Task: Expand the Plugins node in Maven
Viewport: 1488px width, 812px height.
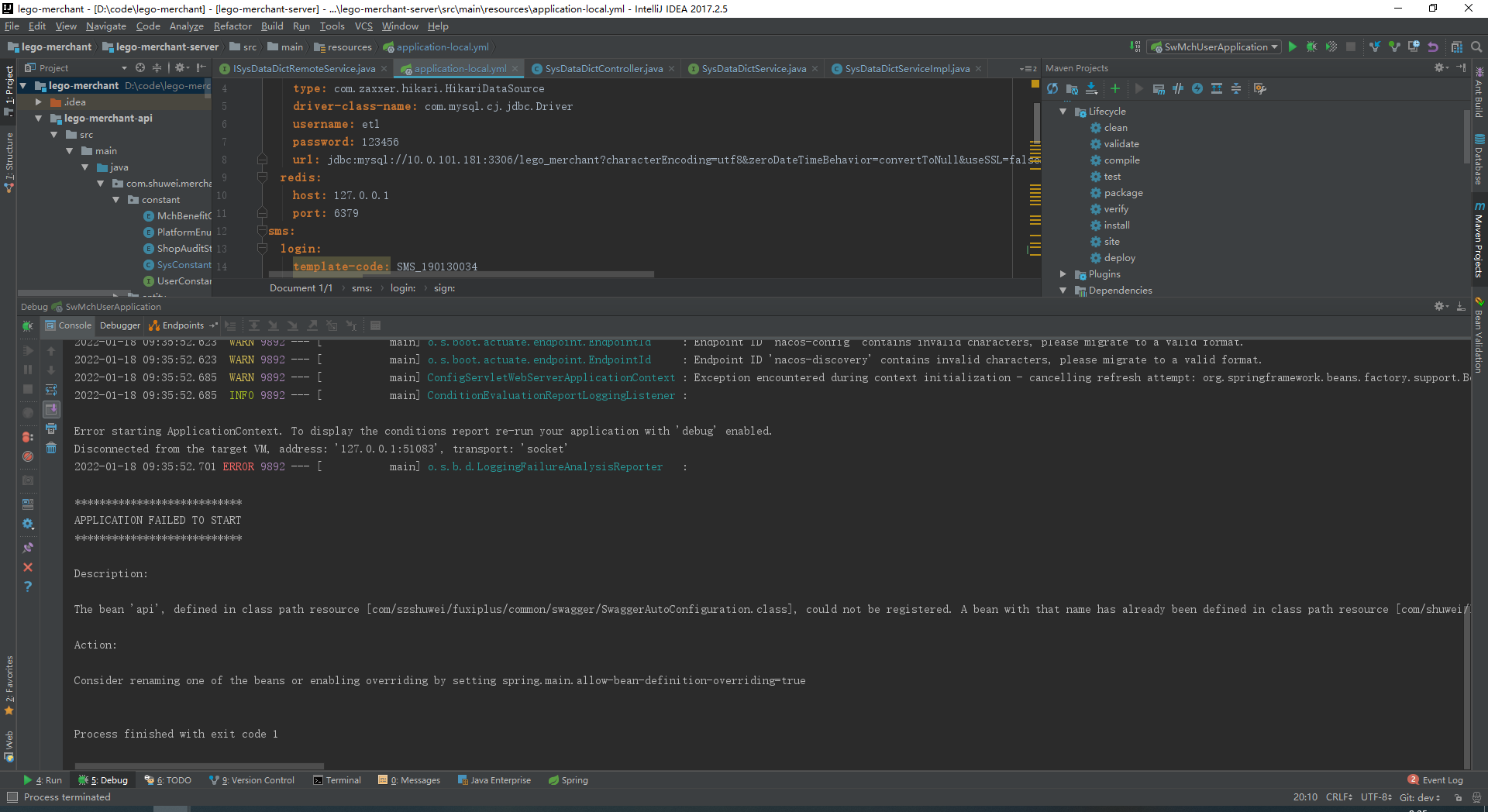Action: coord(1063,274)
